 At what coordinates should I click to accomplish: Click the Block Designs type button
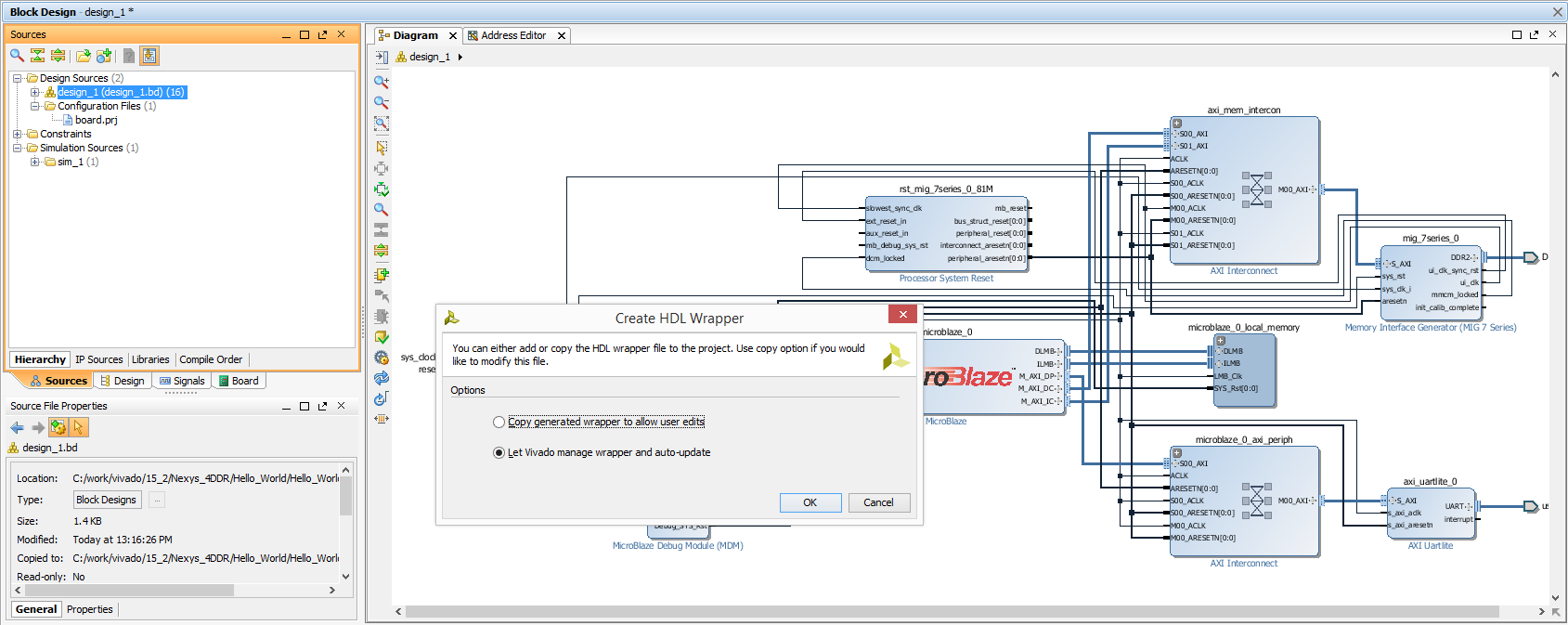[107, 500]
